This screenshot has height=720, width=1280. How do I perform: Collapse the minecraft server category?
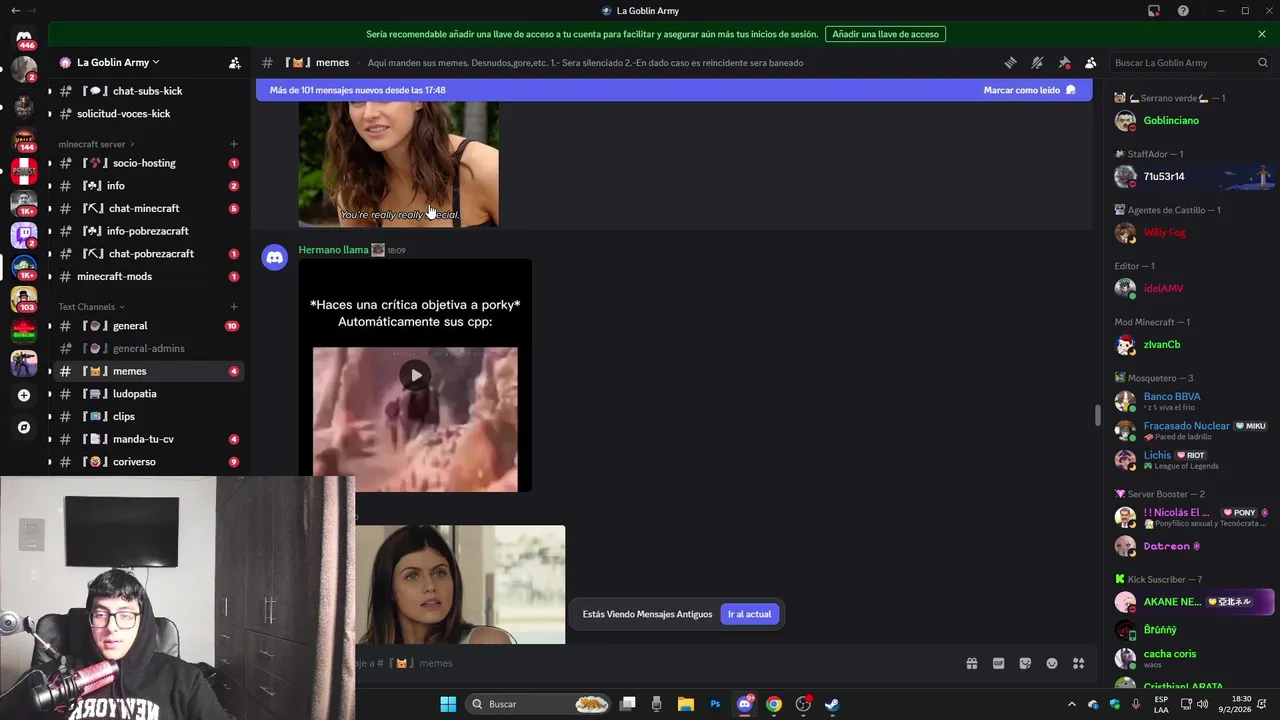pos(96,144)
